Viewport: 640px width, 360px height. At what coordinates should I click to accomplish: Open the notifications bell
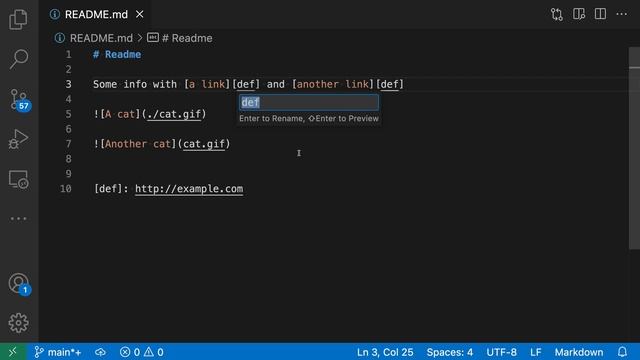click(x=622, y=352)
